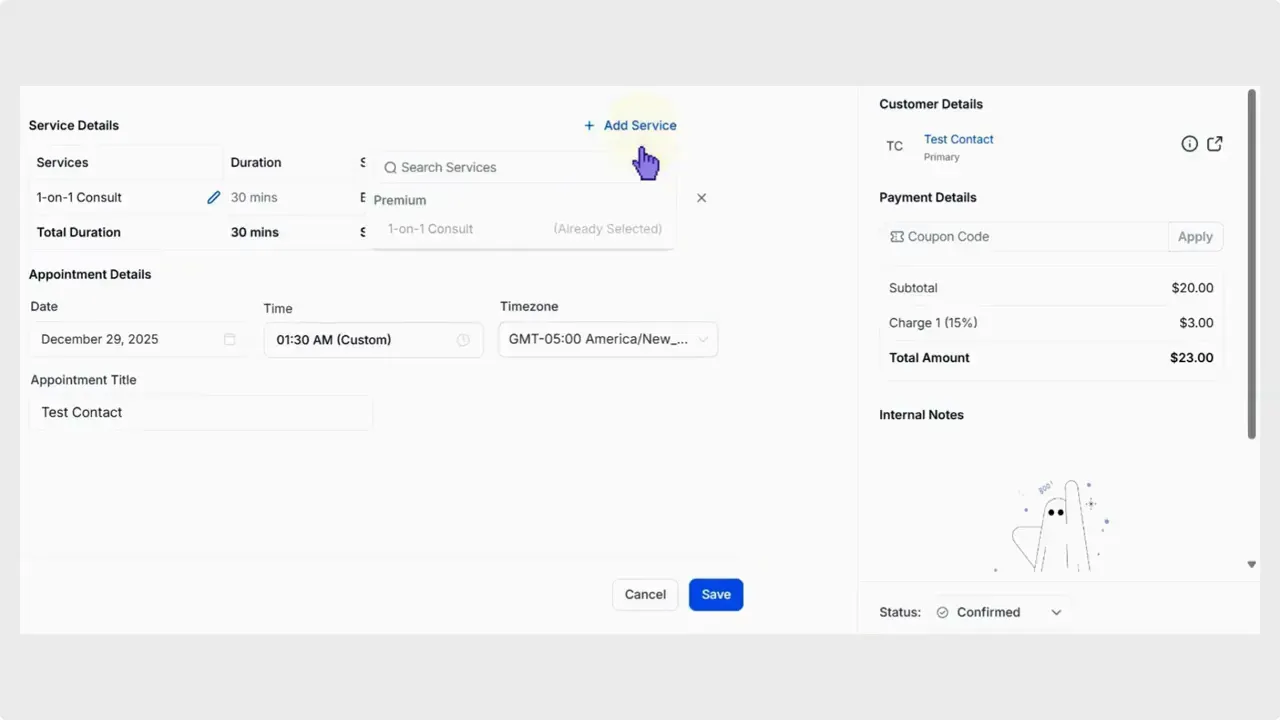This screenshot has height=720, width=1280.
Task: Save the appointment
Action: click(716, 594)
